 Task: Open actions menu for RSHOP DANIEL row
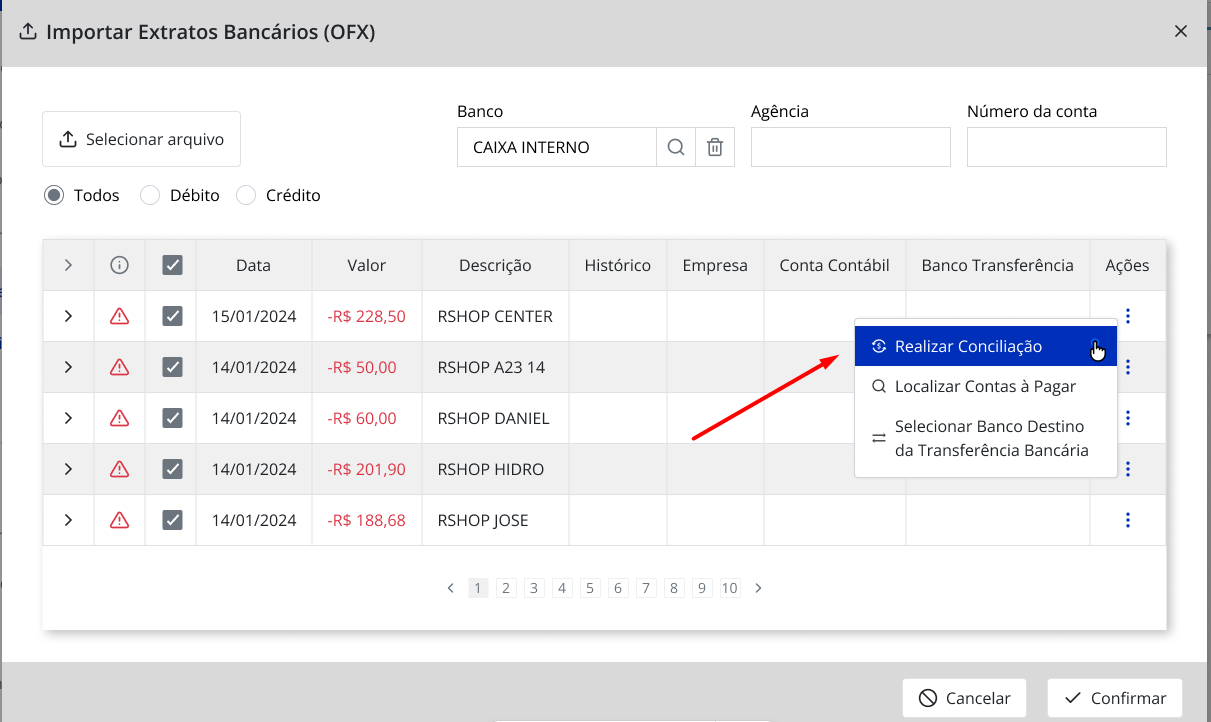click(x=1128, y=418)
